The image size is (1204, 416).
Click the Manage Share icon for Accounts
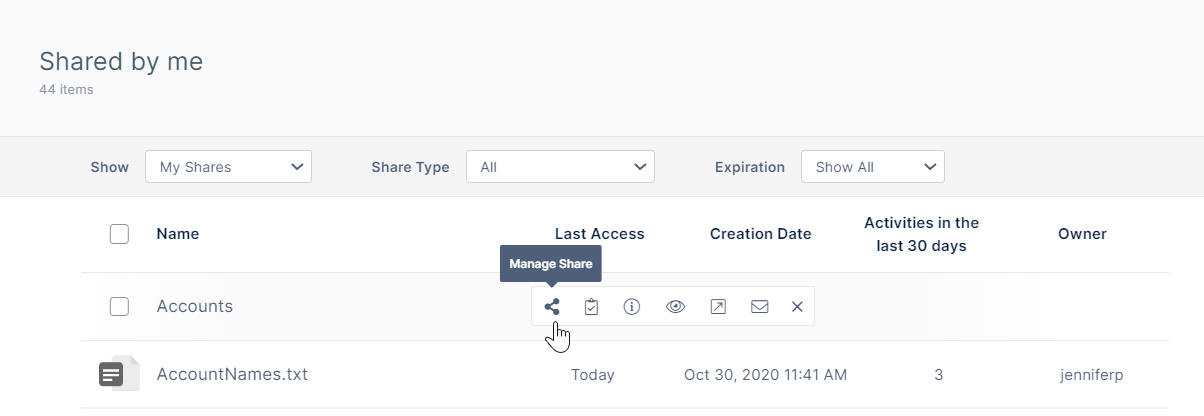coord(552,307)
